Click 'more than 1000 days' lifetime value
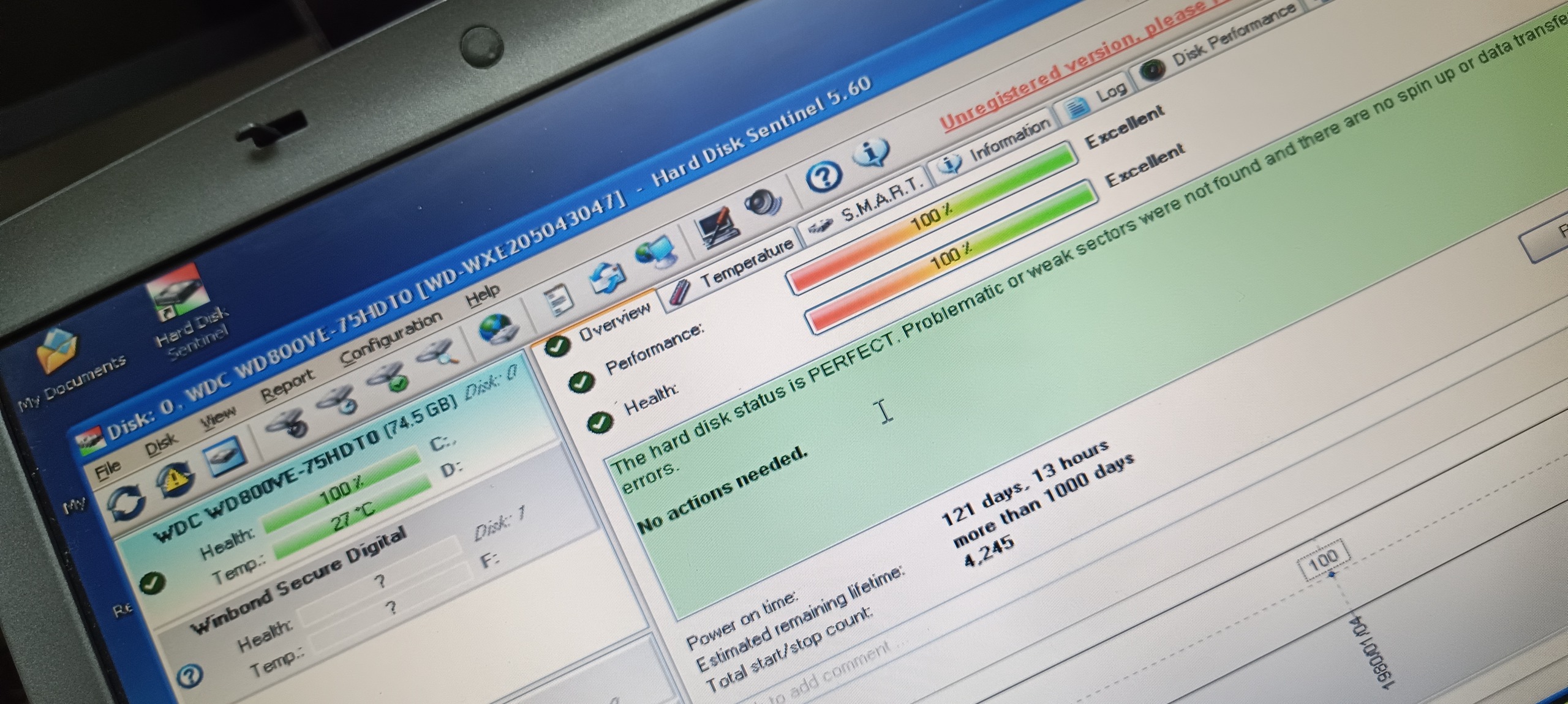The width and height of the screenshot is (1568, 704). click(1043, 501)
